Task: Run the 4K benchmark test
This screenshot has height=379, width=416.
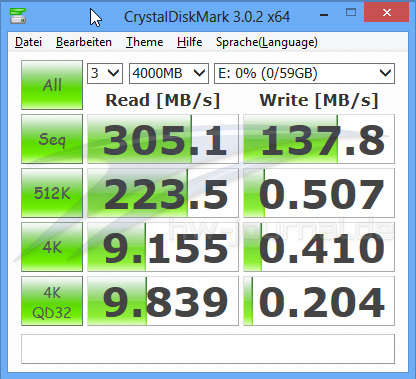Action: point(52,247)
